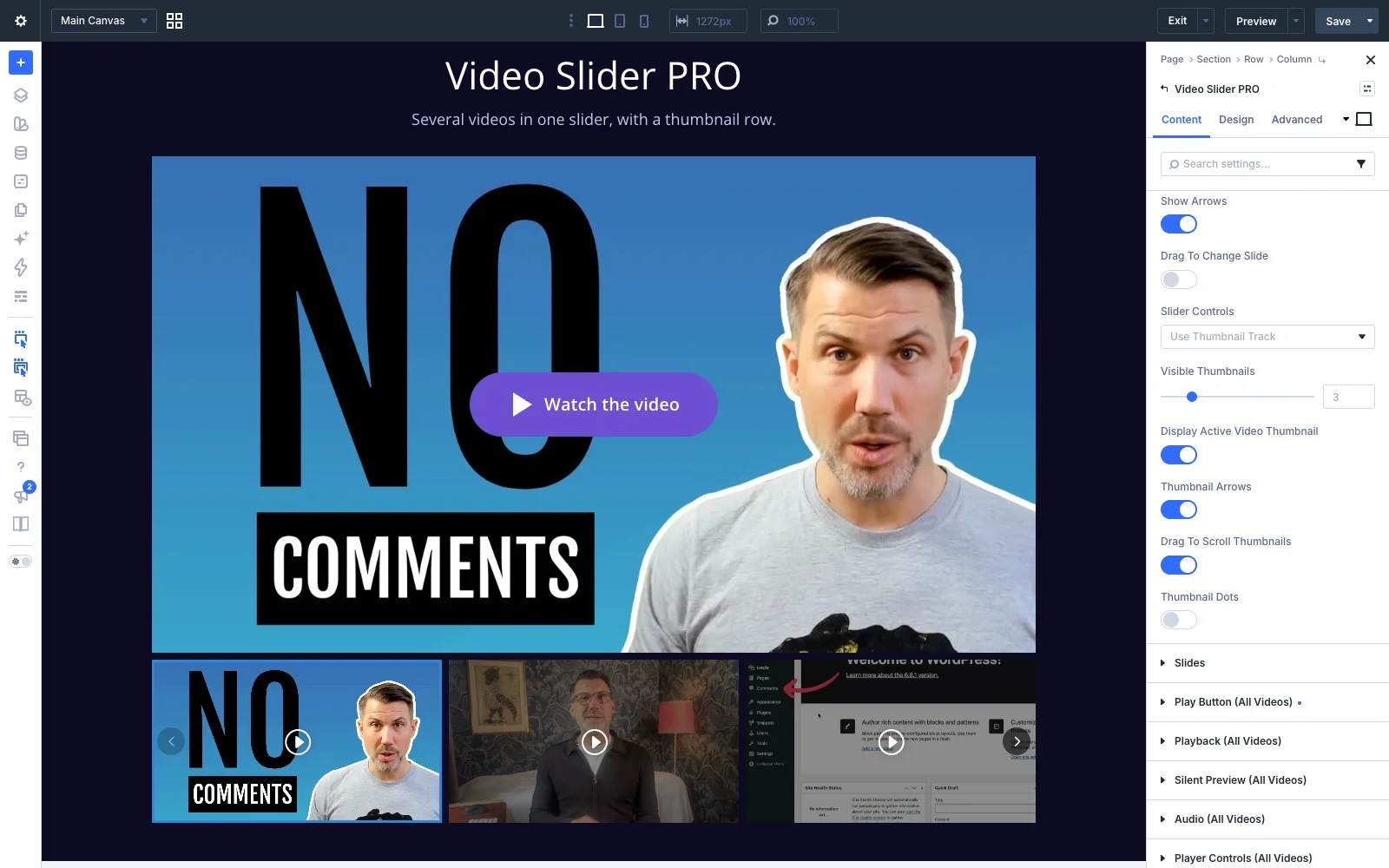Toggle Show Arrows switch

point(1179,224)
